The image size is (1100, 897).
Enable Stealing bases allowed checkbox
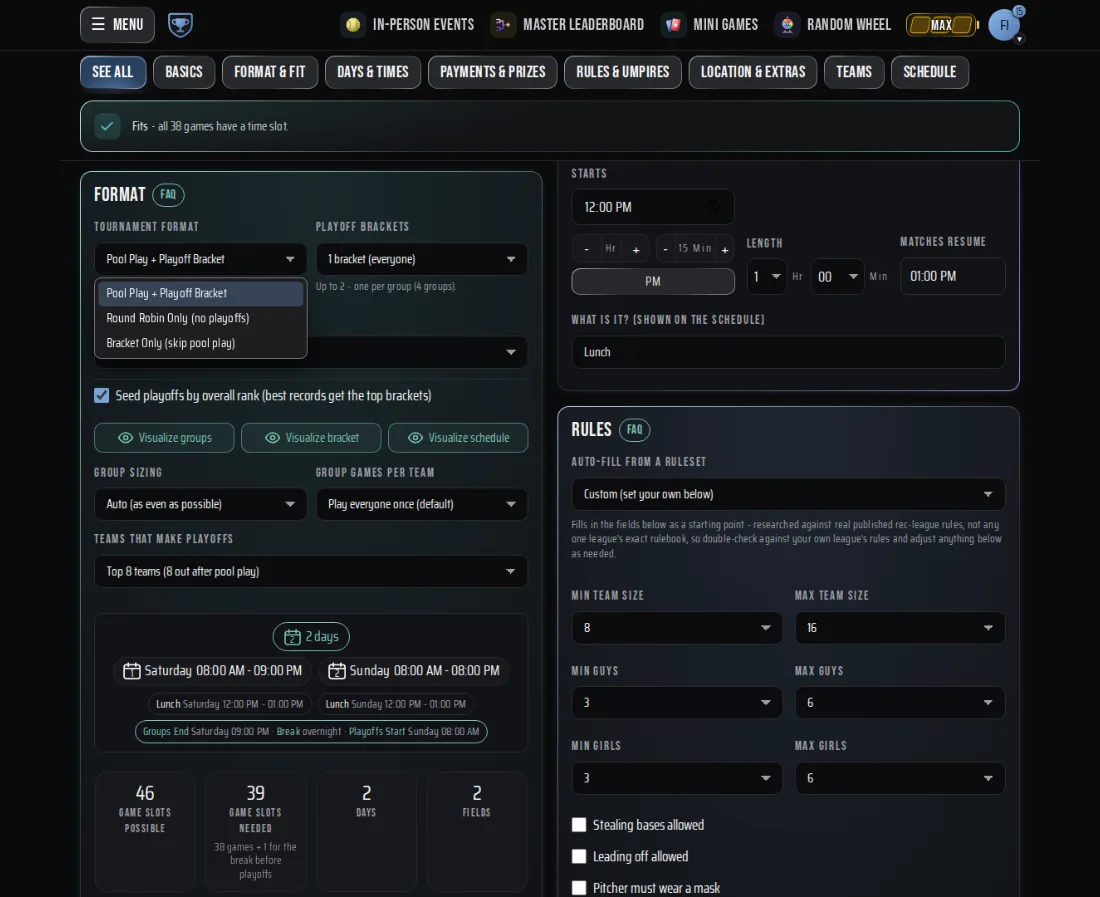click(579, 825)
